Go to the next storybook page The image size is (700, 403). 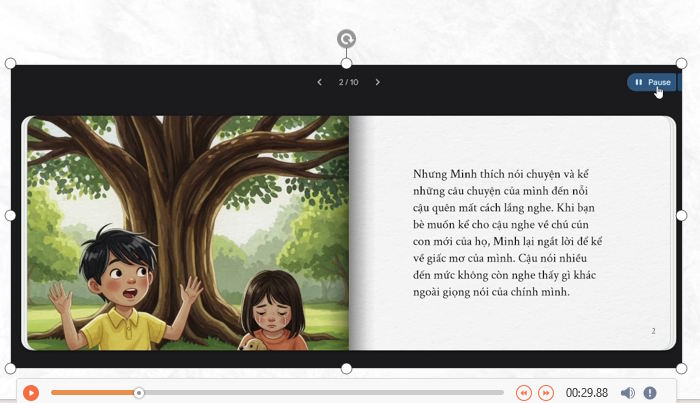click(377, 82)
